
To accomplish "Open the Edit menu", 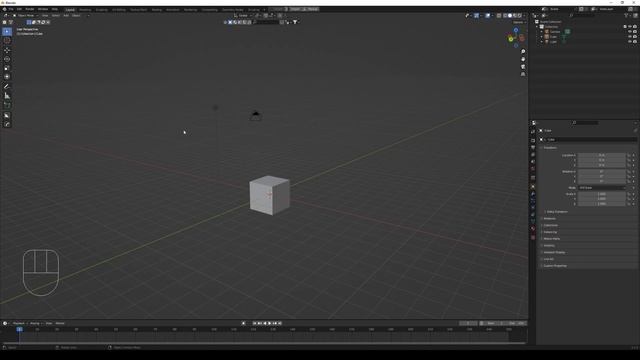I will [19, 9].
